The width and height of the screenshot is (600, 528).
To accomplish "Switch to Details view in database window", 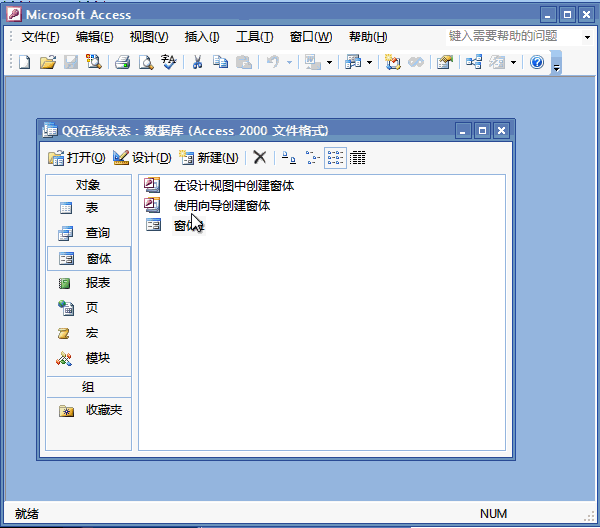I will 358,157.
